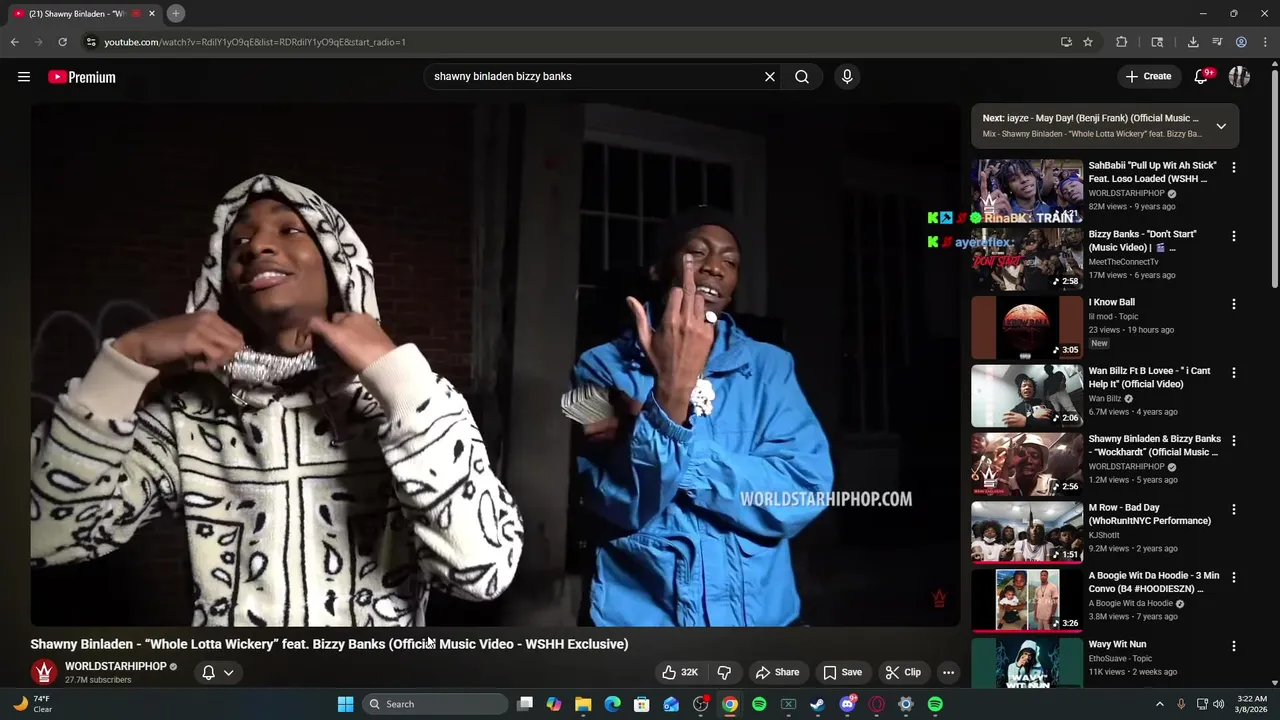This screenshot has width=1280, height=720.
Task: Play Bizzy Banks Don't Start thumbnail
Action: tap(1027, 258)
